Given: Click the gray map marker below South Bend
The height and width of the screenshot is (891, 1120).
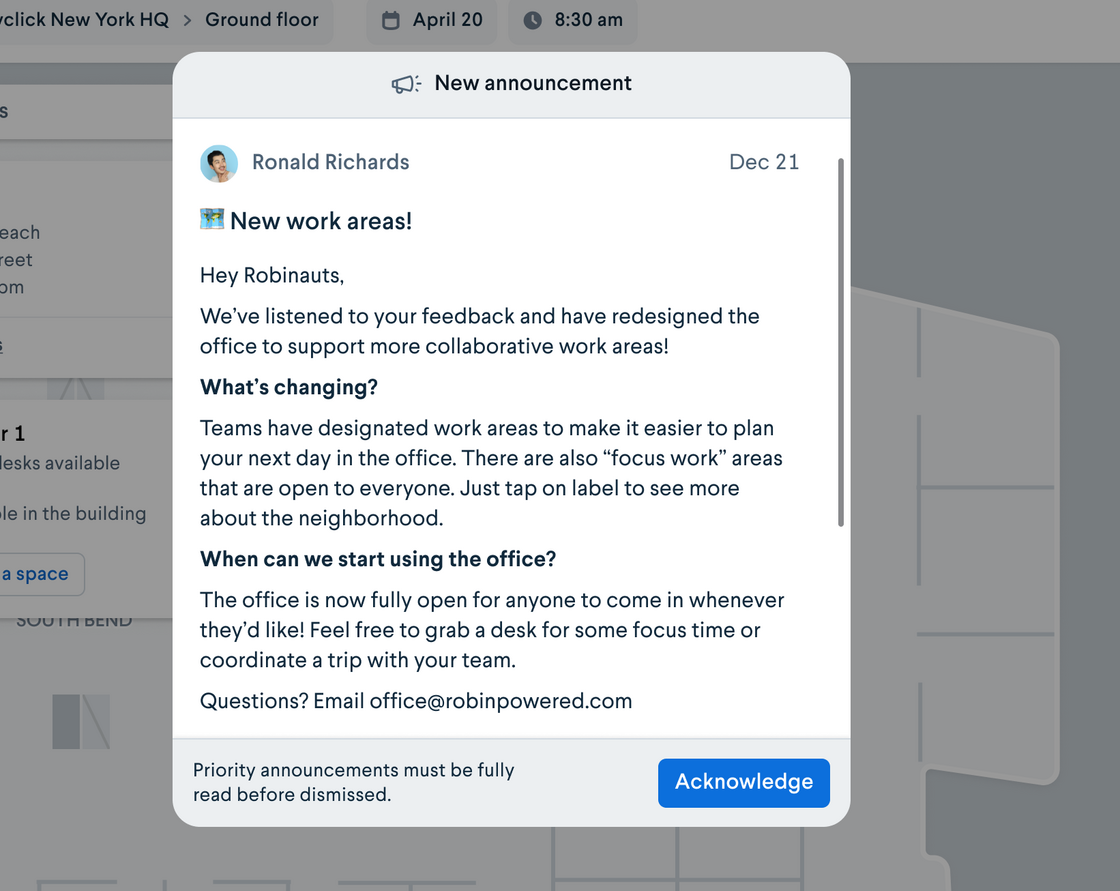Looking at the screenshot, I should tap(81, 721).
